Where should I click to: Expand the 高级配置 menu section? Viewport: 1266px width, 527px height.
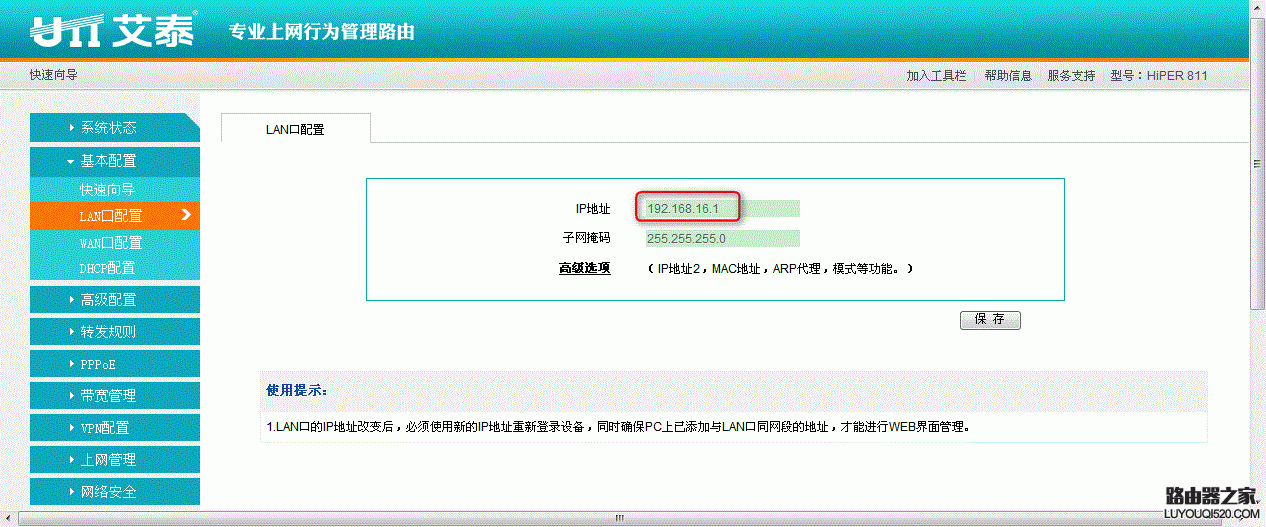pos(115,299)
